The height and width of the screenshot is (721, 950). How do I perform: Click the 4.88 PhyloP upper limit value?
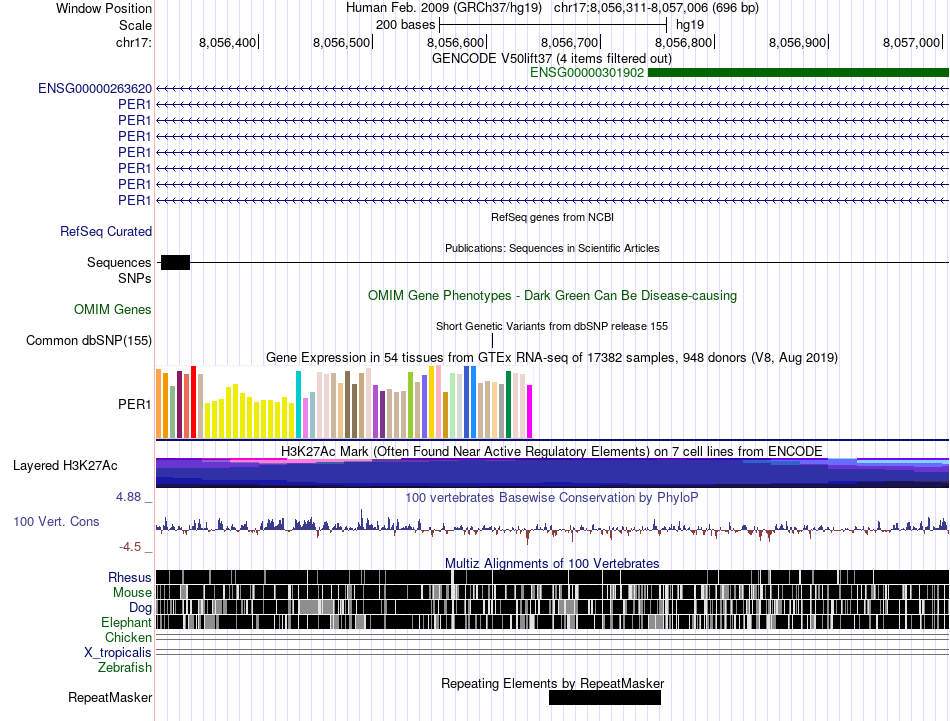click(128, 497)
